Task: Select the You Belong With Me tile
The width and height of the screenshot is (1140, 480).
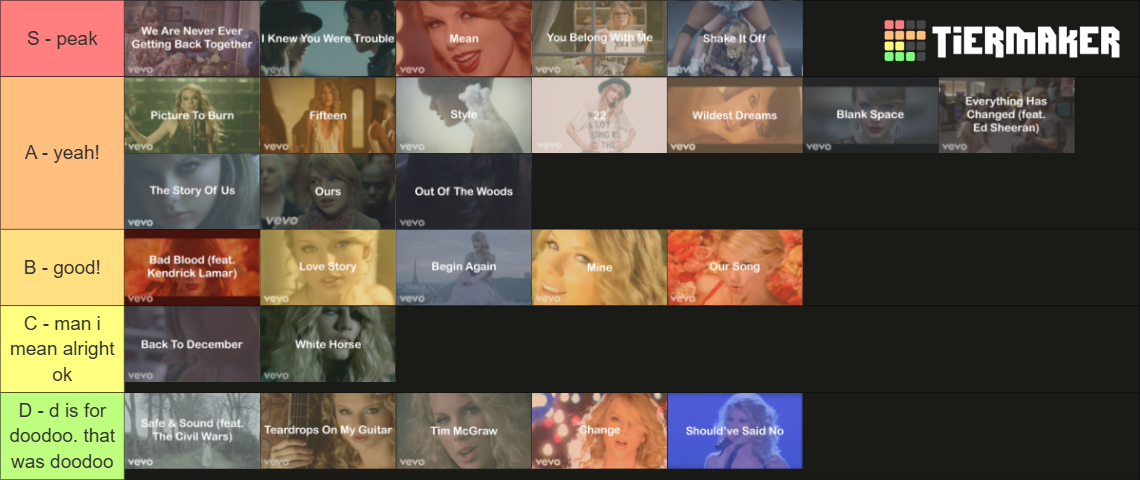Action: pyautogui.click(x=599, y=39)
